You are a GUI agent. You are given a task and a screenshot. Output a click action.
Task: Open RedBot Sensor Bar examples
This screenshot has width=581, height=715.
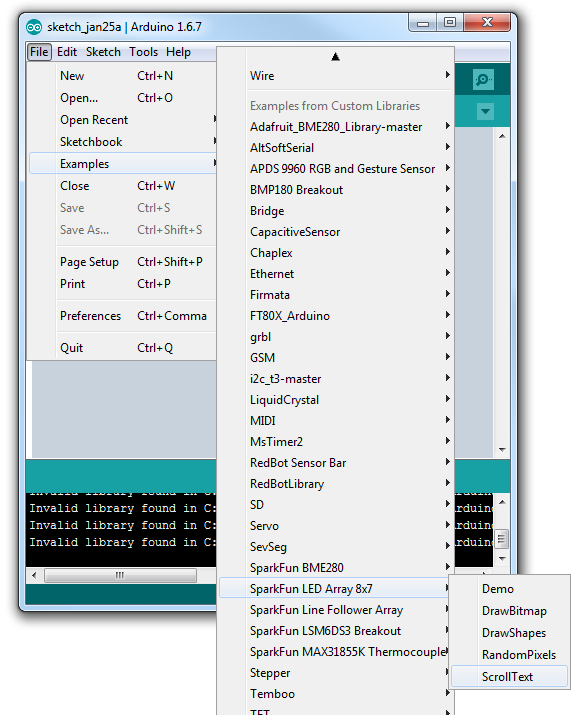(336, 462)
